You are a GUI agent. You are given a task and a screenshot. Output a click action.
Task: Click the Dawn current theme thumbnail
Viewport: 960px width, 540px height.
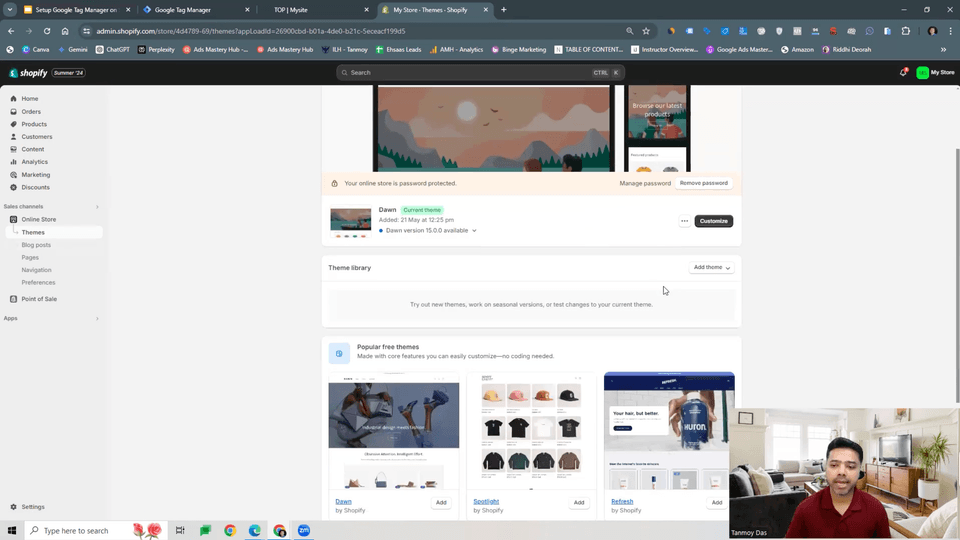click(351, 222)
